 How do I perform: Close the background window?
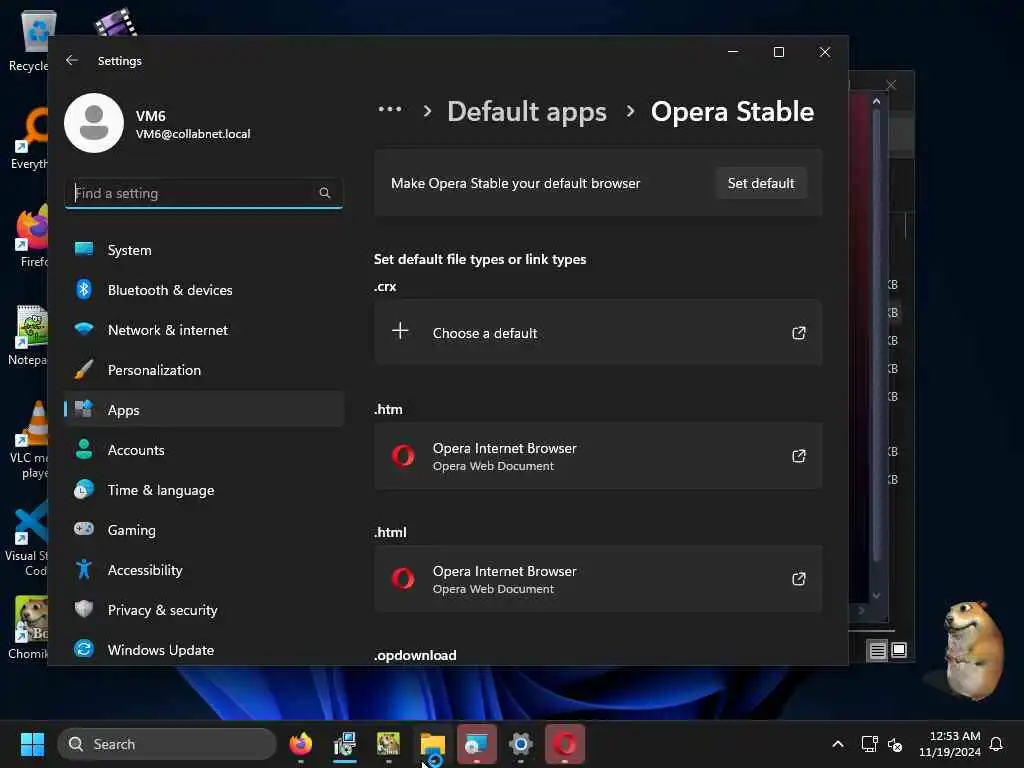pyautogui.click(x=891, y=85)
